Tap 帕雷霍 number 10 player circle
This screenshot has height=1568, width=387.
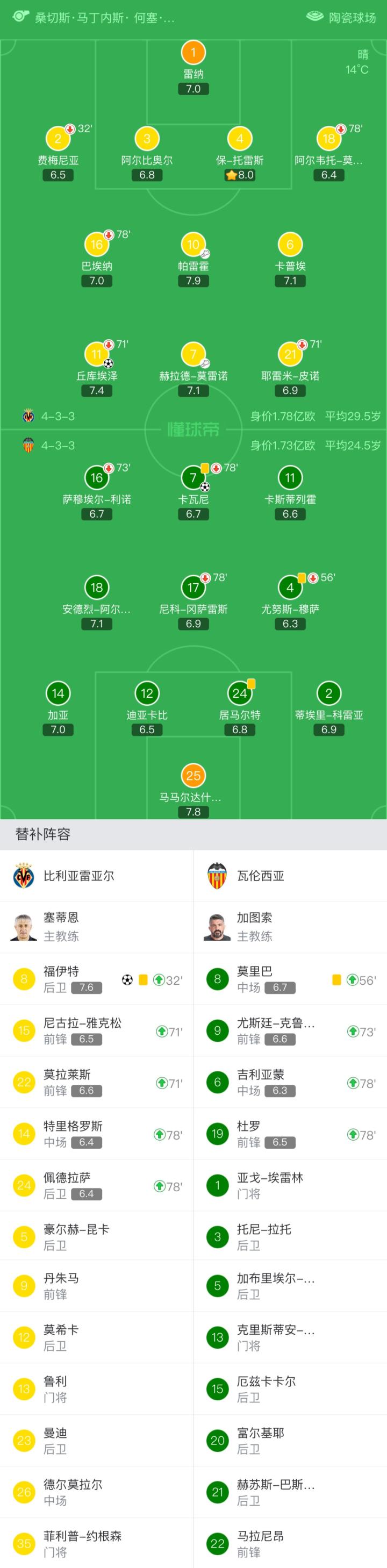tap(193, 245)
